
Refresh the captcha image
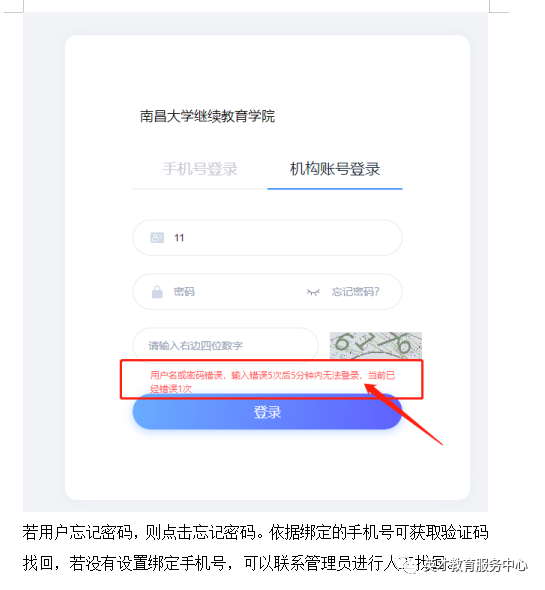point(376,345)
